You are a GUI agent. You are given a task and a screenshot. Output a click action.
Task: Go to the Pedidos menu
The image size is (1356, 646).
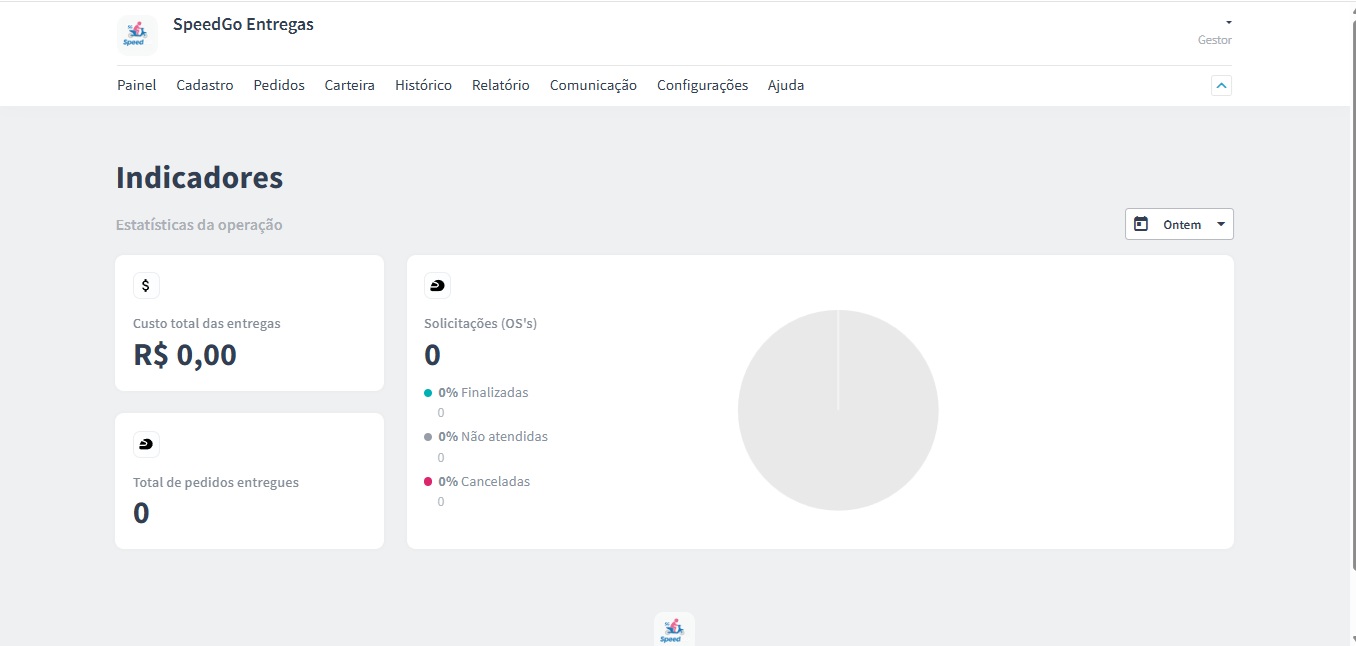pyautogui.click(x=279, y=86)
